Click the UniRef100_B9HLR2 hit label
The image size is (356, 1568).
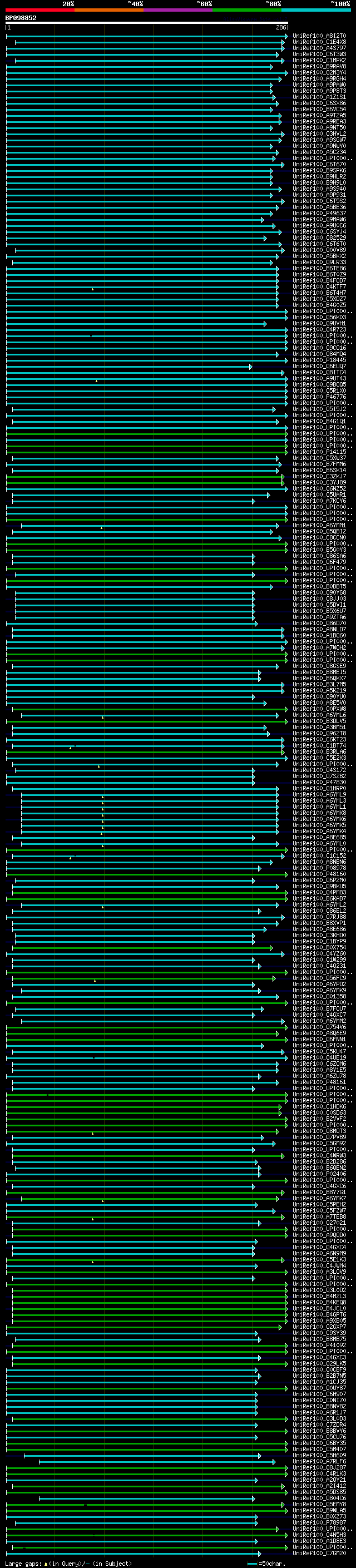coord(319,176)
